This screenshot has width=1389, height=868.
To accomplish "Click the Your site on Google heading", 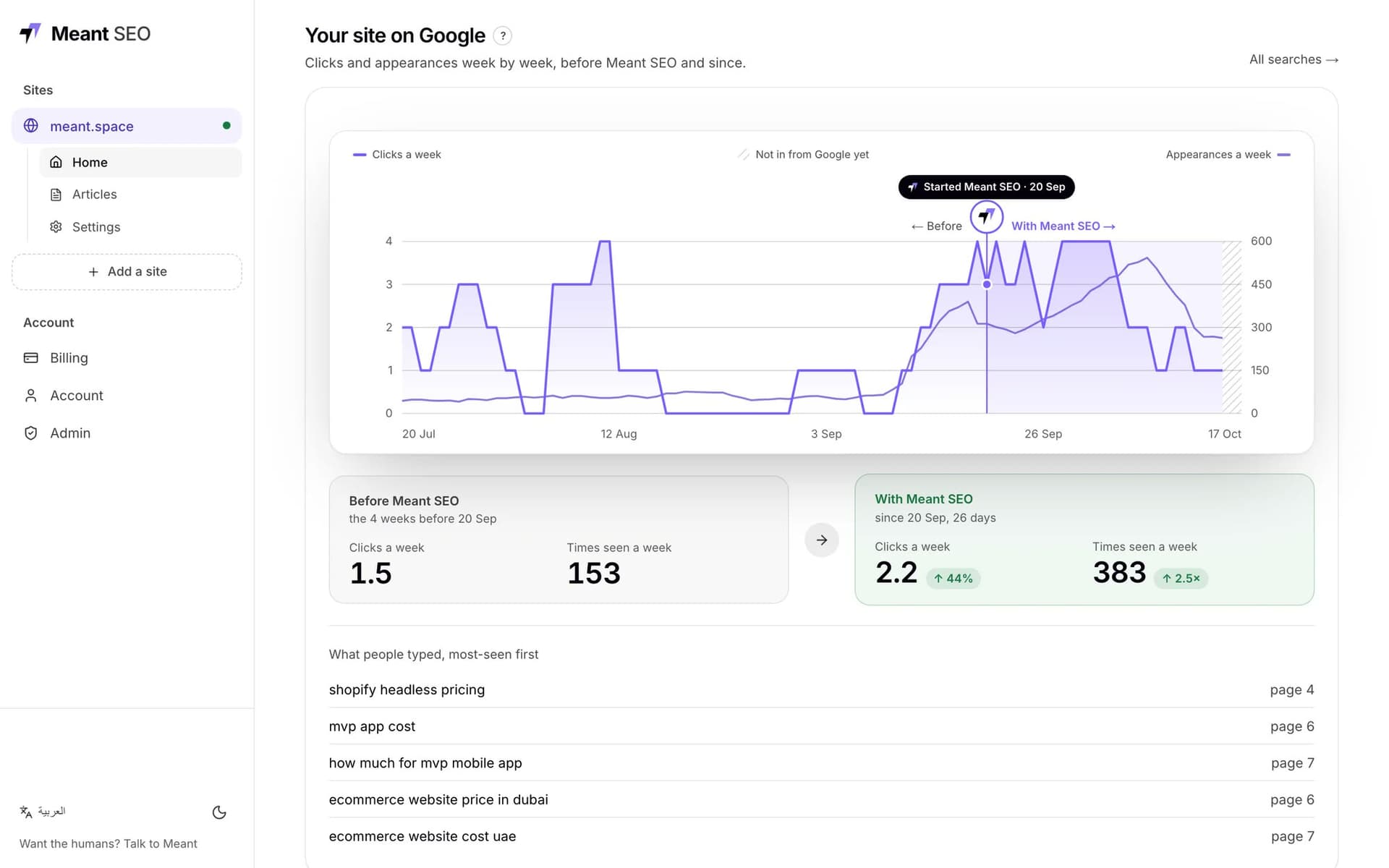I will point(395,35).
